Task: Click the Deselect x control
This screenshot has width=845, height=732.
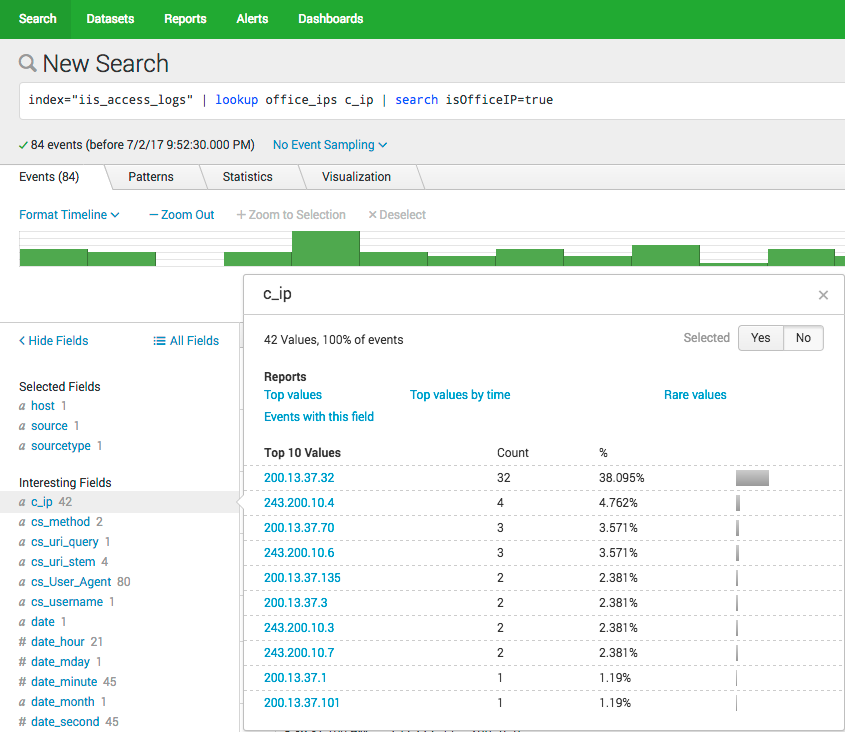Action: (x=372, y=215)
